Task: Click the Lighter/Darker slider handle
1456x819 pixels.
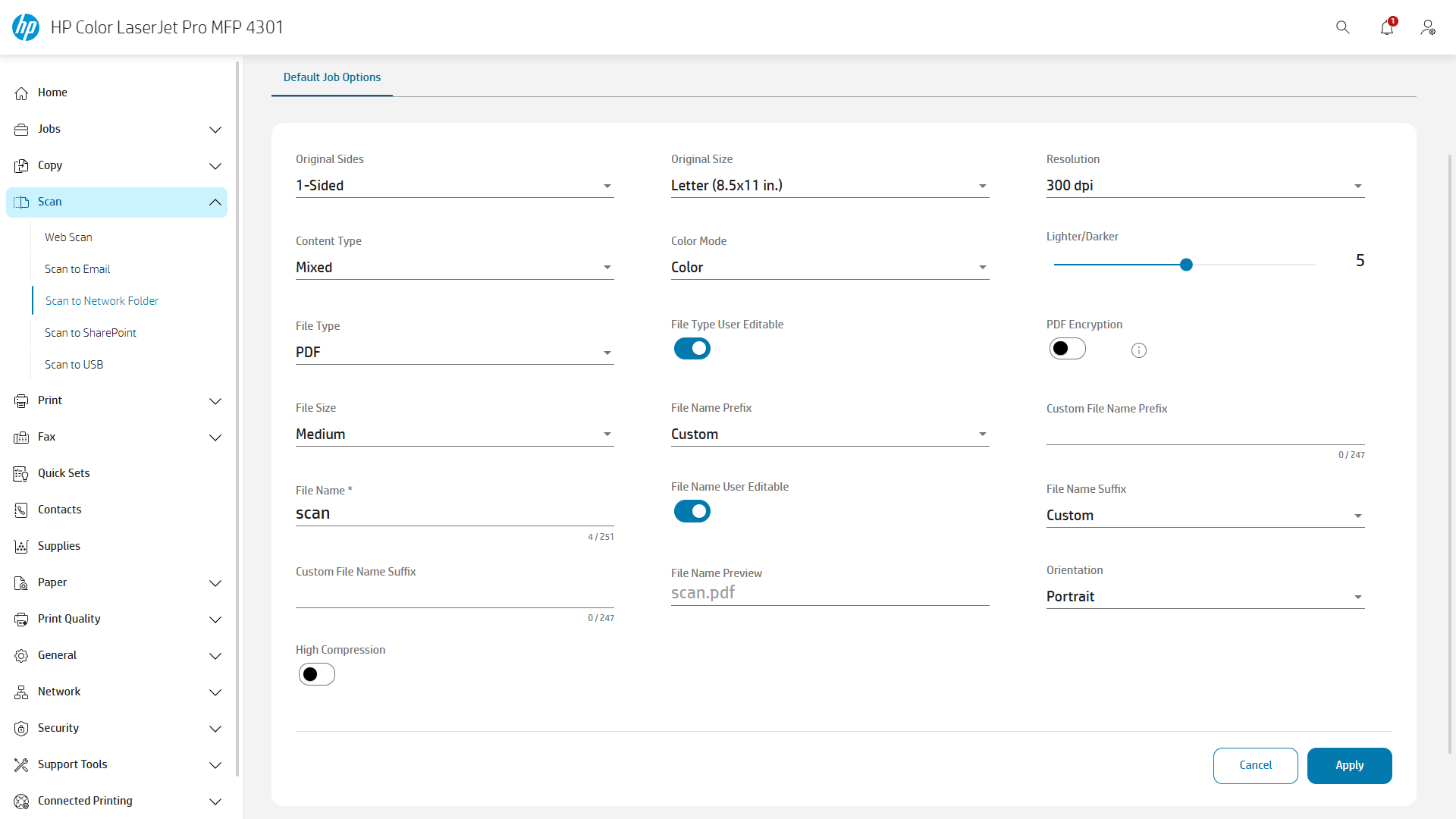Action: click(1186, 265)
